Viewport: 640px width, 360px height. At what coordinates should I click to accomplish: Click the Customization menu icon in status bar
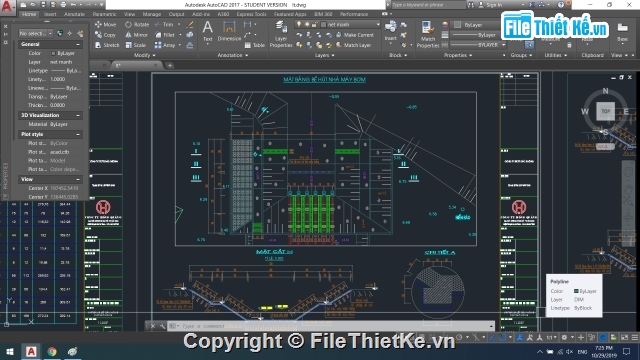tap(634, 338)
